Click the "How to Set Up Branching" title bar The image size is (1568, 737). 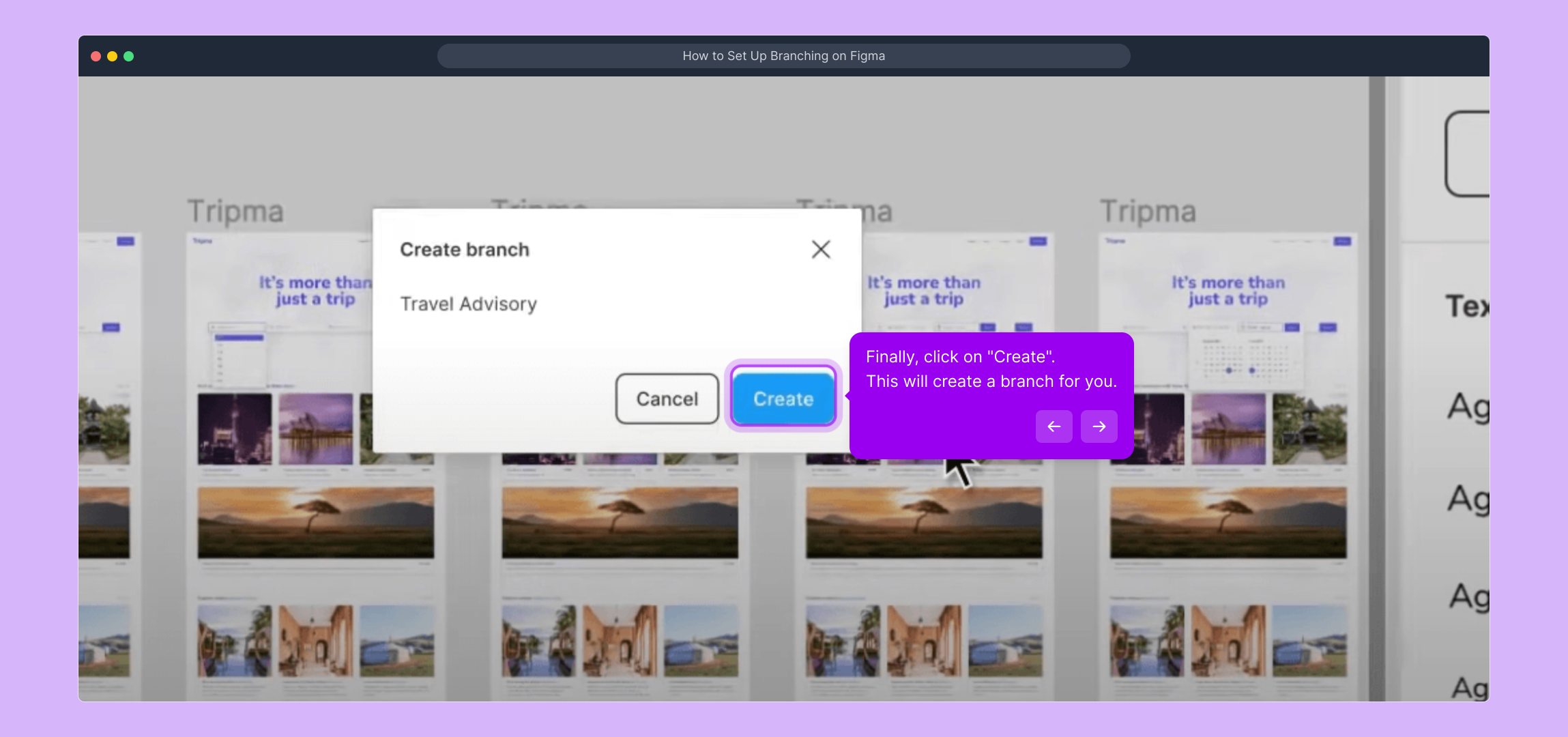[783, 56]
